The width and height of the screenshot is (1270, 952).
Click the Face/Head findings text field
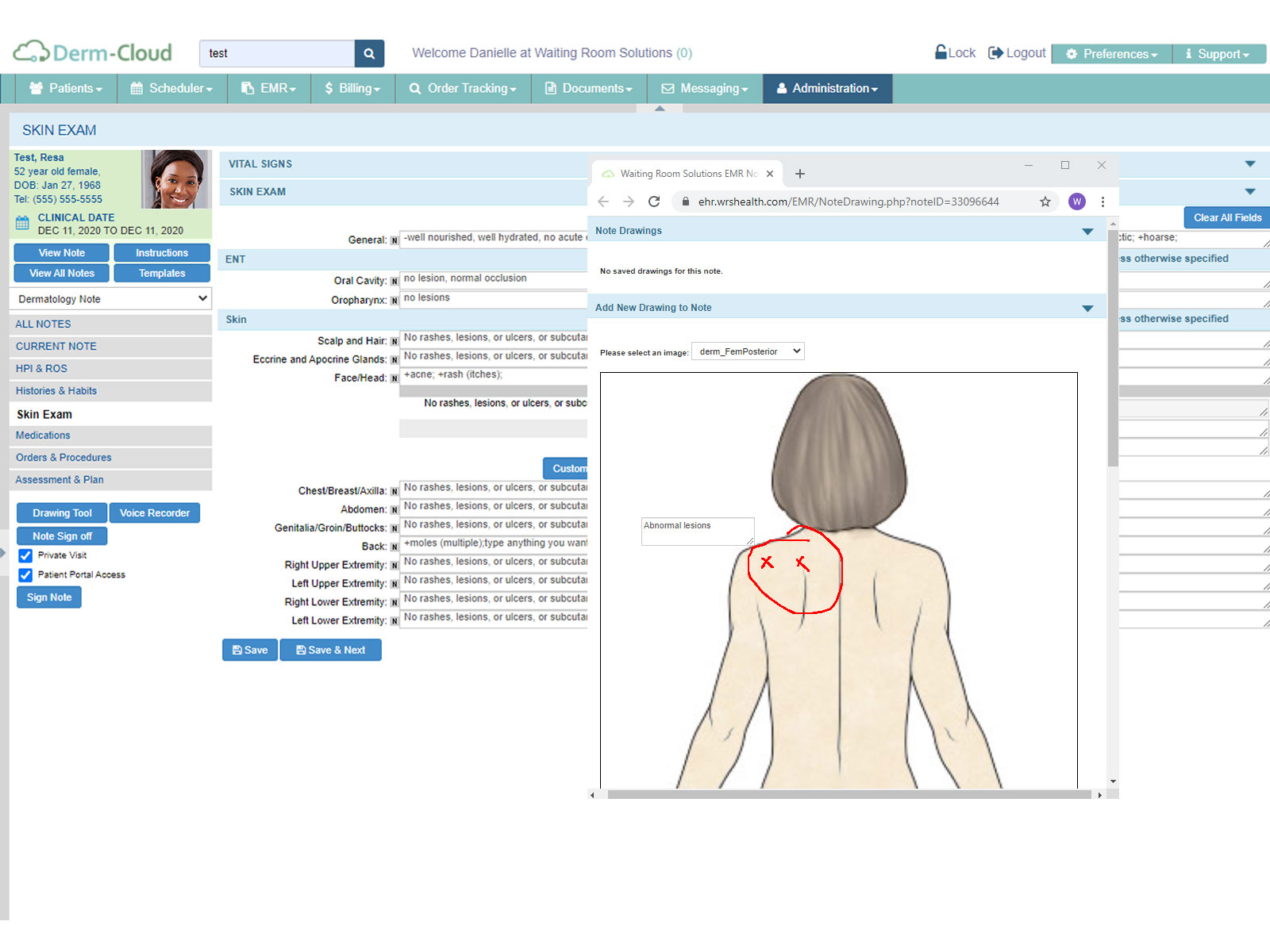click(493, 375)
